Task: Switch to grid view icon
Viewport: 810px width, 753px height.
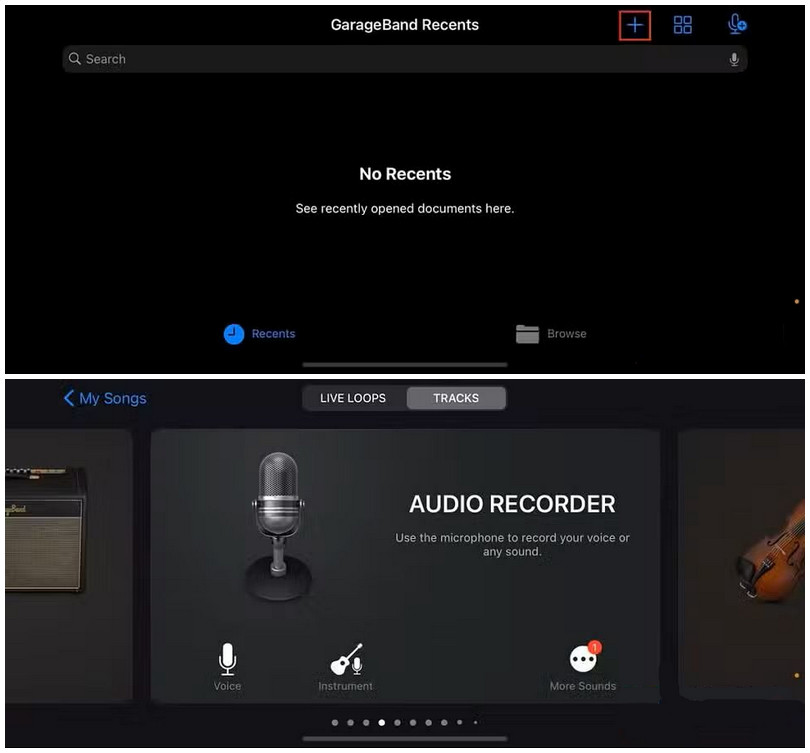Action: (x=682, y=25)
